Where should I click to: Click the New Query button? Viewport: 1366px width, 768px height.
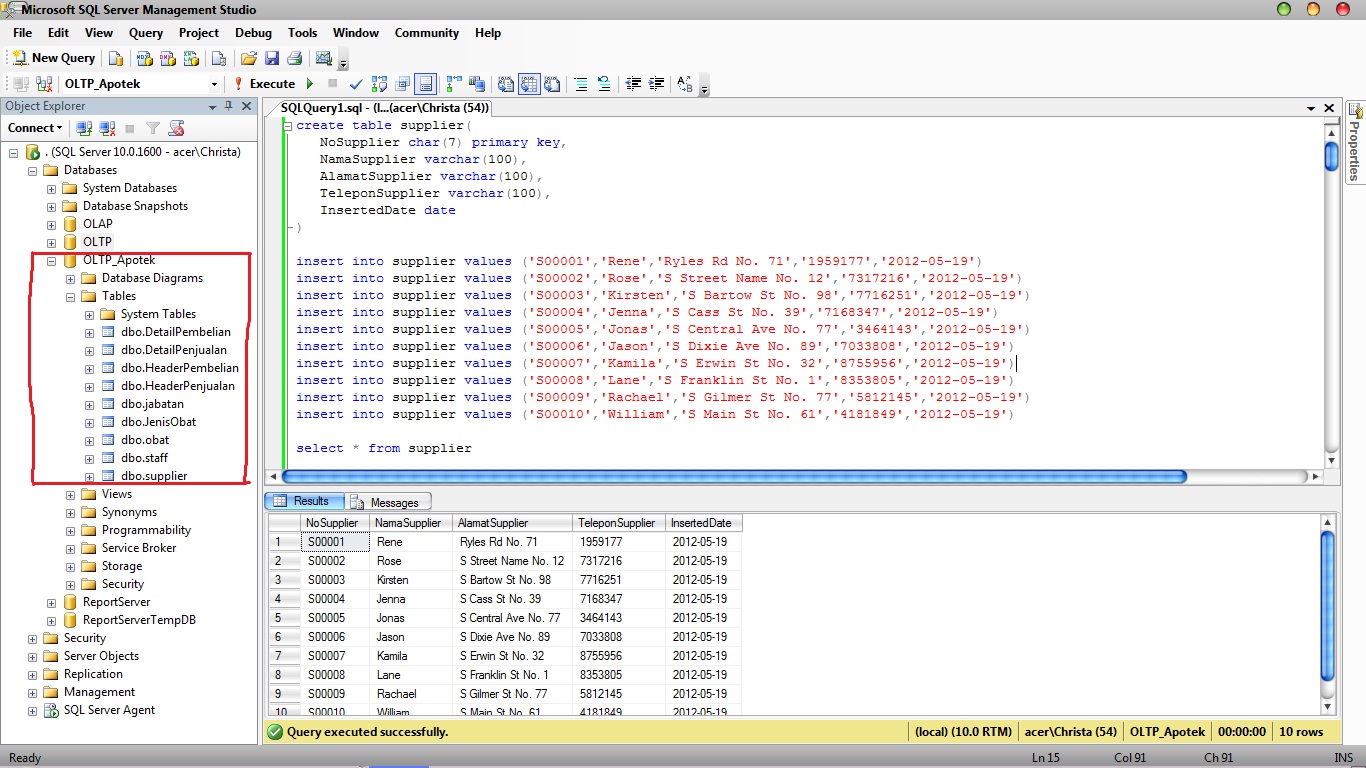54,58
